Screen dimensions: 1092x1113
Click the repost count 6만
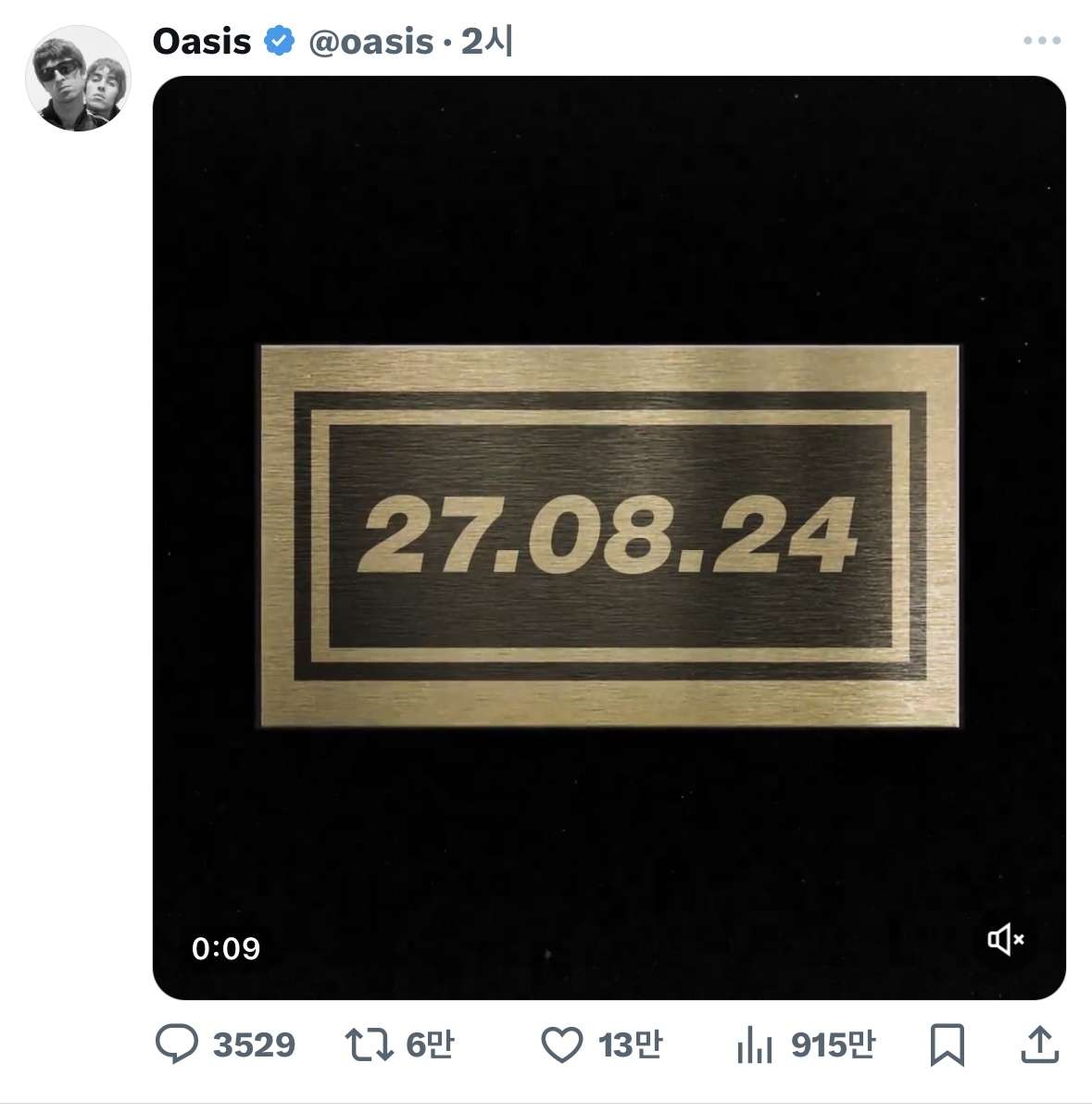pyautogui.click(x=430, y=1045)
